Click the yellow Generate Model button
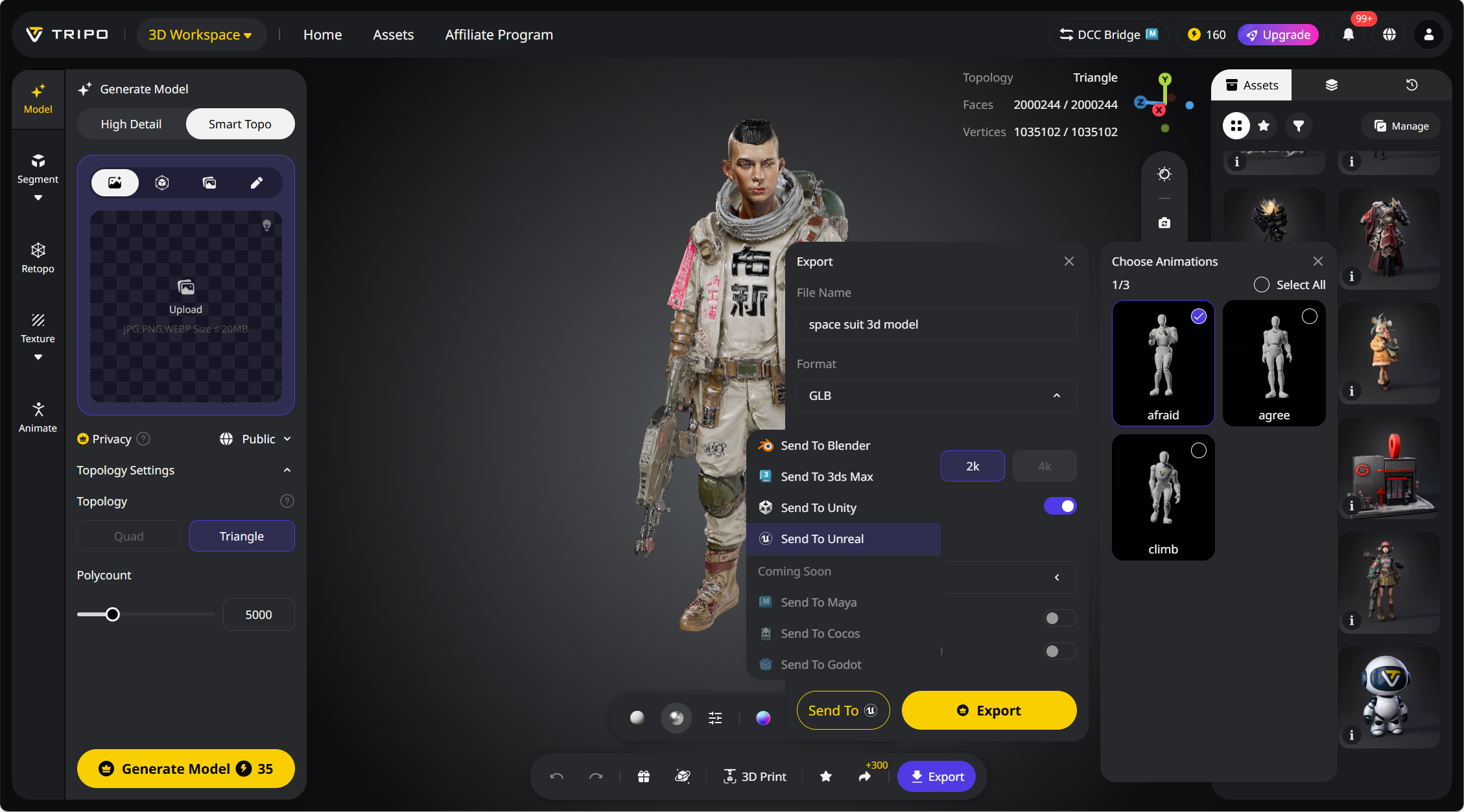This screenshot has height=812, width=1464. pos(185,769)
